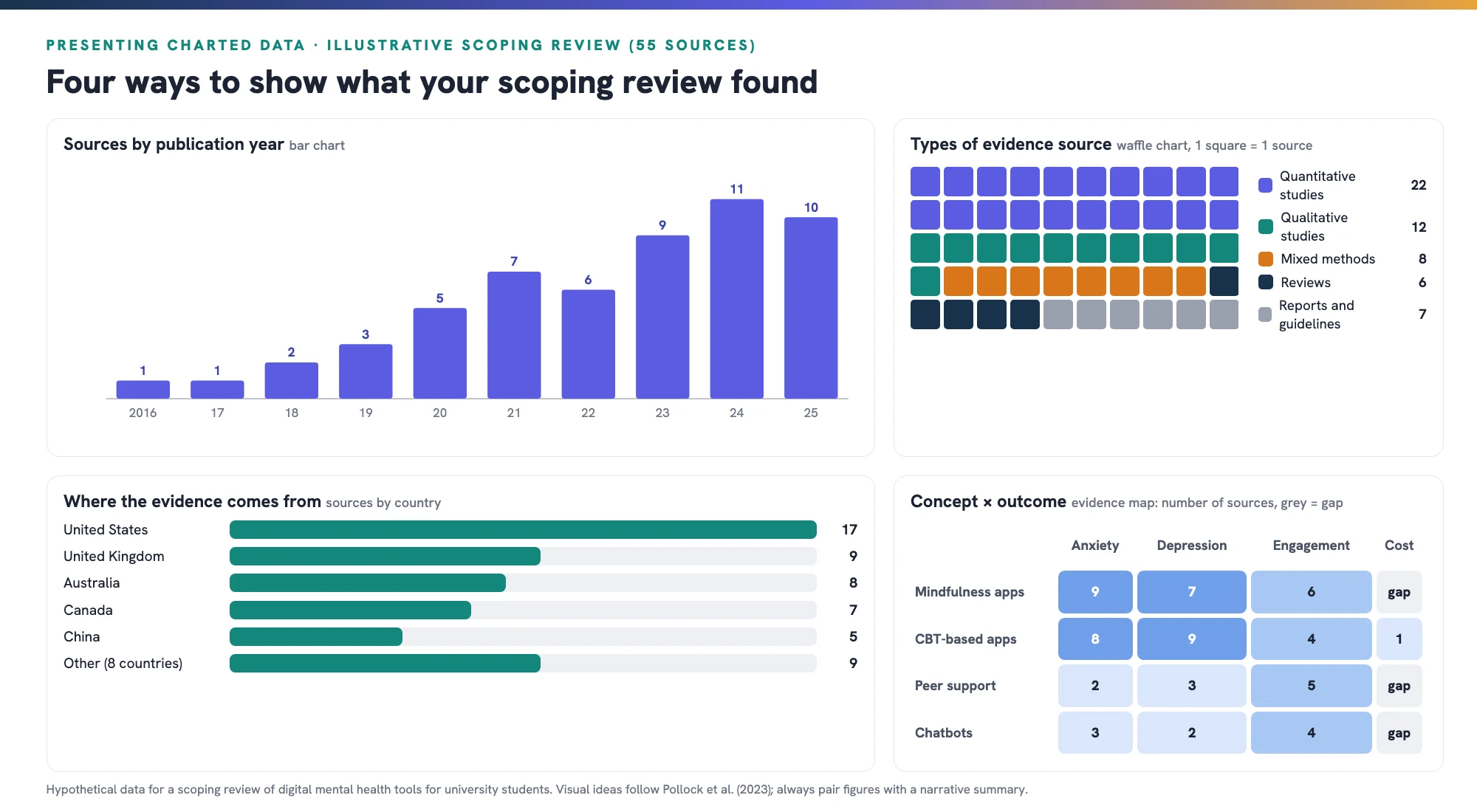Click the Canada country bar

(x=350, y=610)
